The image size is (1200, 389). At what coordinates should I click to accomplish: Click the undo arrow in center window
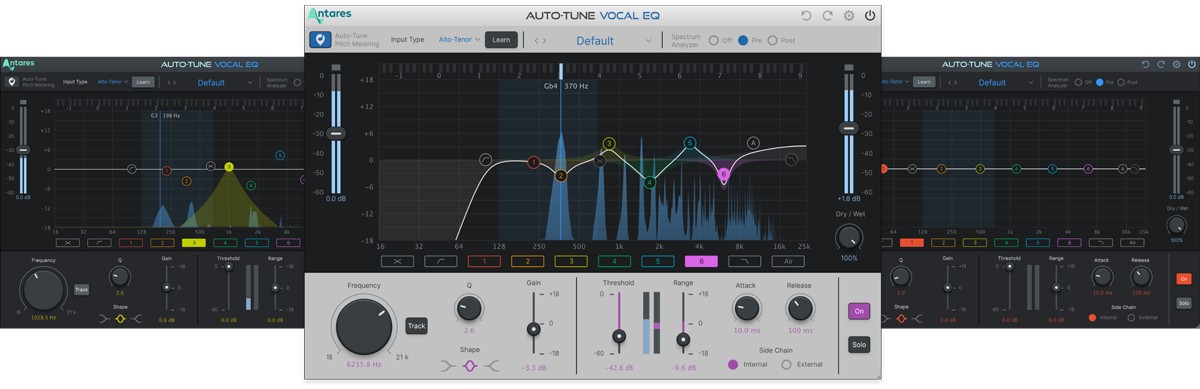806,16
